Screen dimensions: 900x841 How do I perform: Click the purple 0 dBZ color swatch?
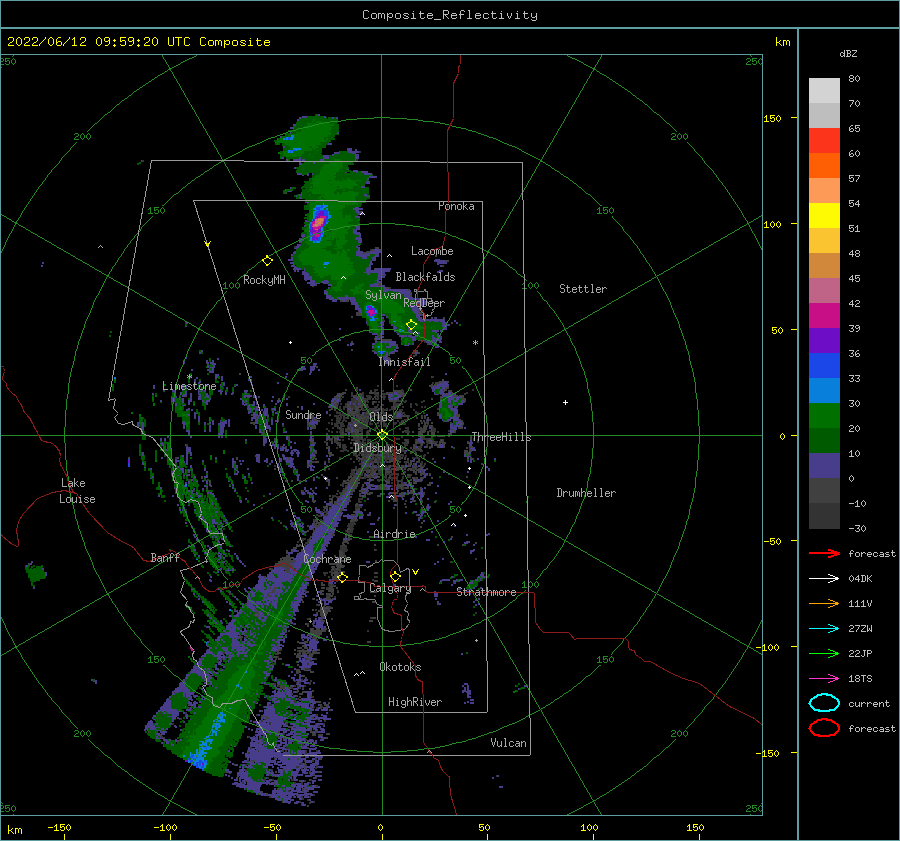click(824, 466)
